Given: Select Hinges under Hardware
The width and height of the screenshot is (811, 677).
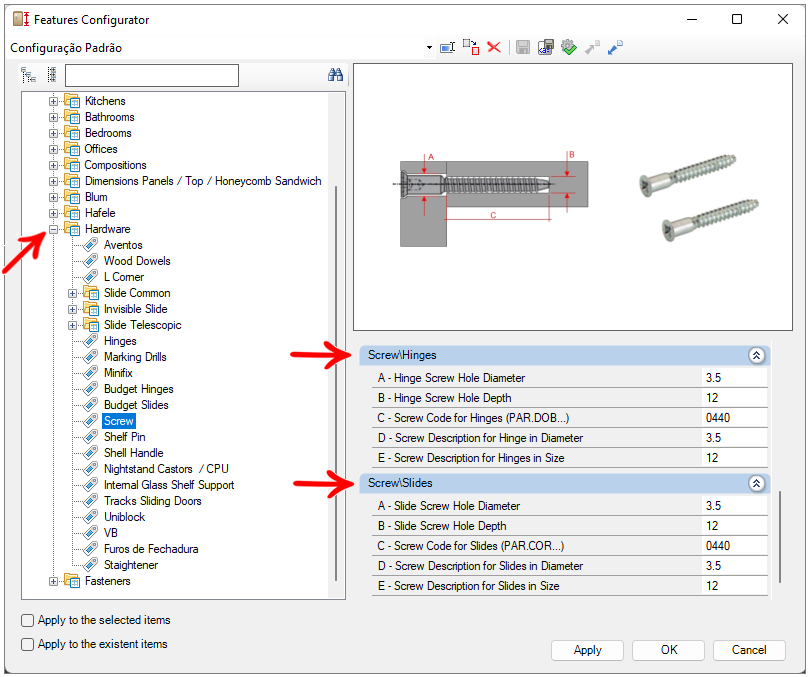Looking at the screenshot, I should coord(120,341).
